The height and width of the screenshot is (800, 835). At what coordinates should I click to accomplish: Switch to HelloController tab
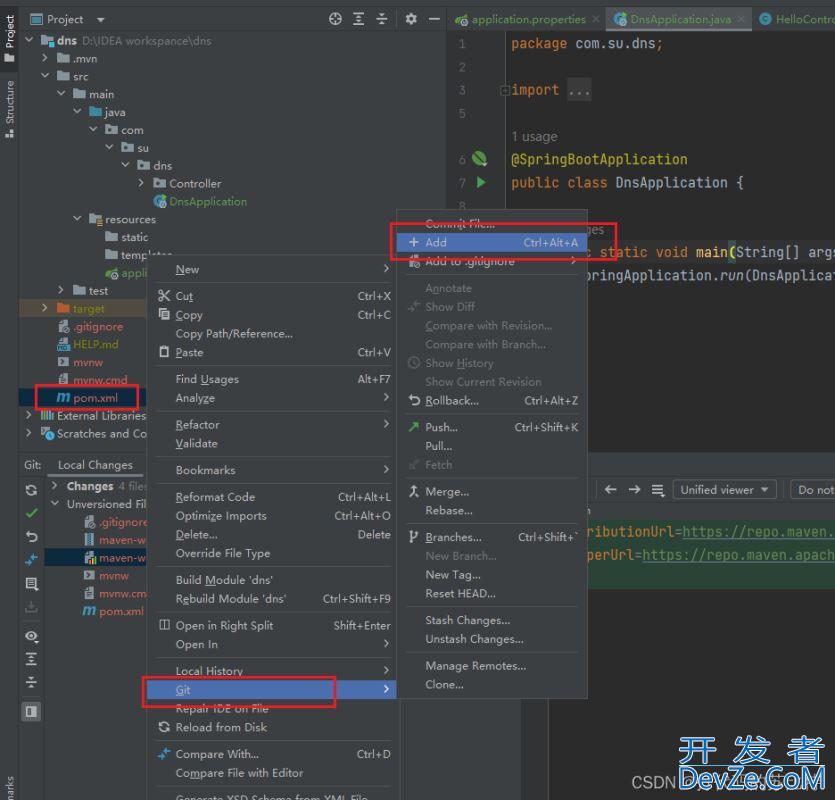797,20
